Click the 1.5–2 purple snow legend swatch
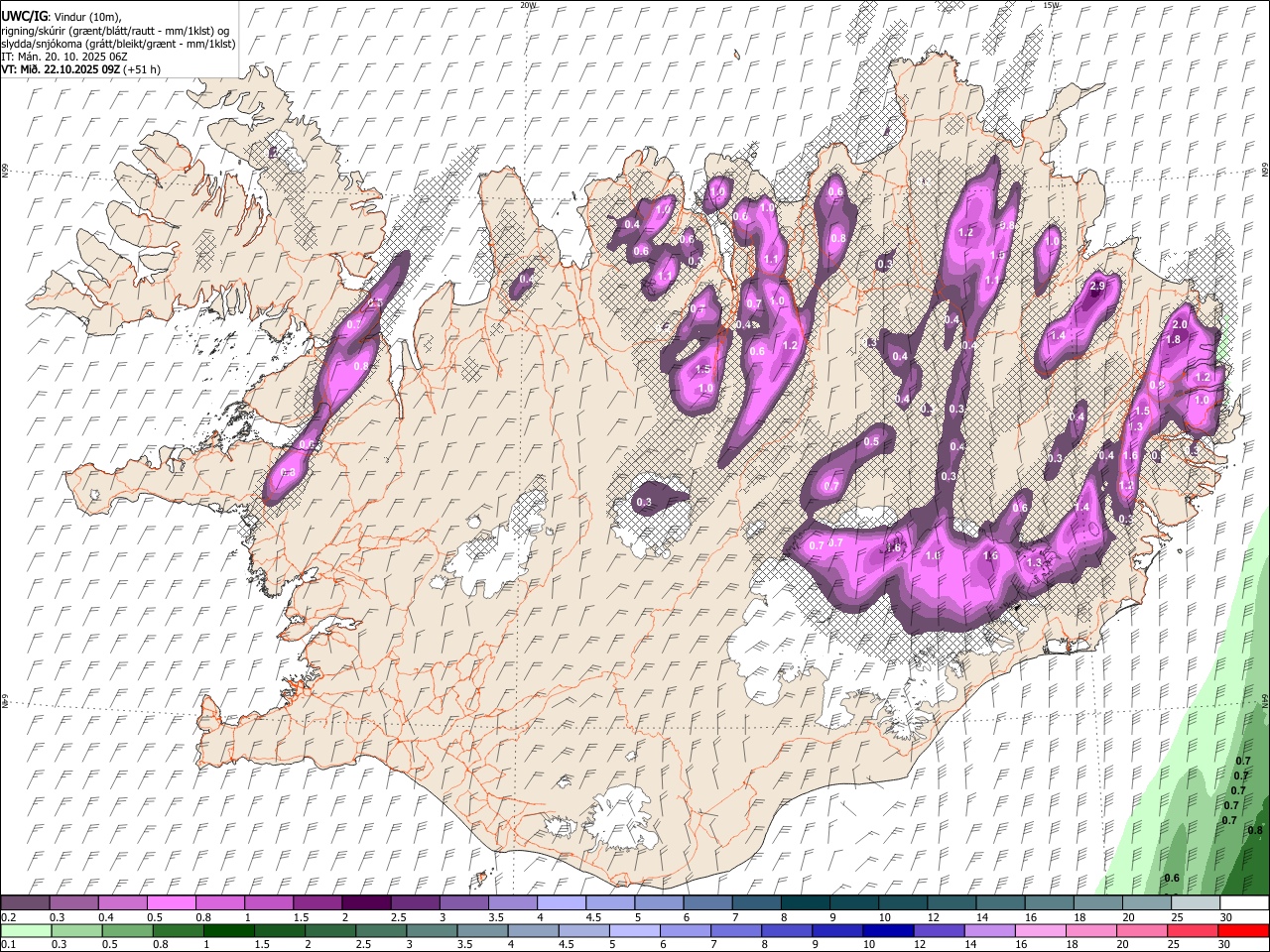The image size is (1270, 952). click(x=317, y=903)
